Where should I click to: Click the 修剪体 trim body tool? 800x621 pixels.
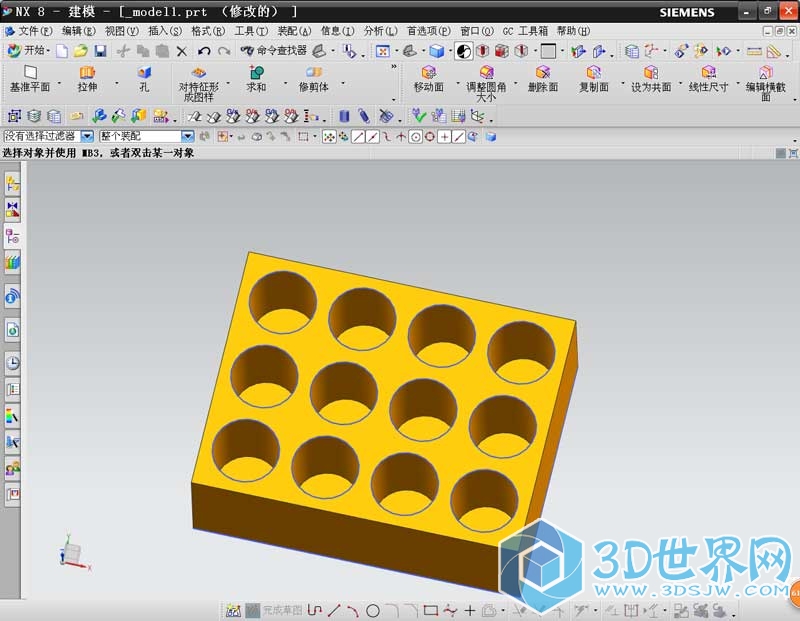[x=313, y=79]
